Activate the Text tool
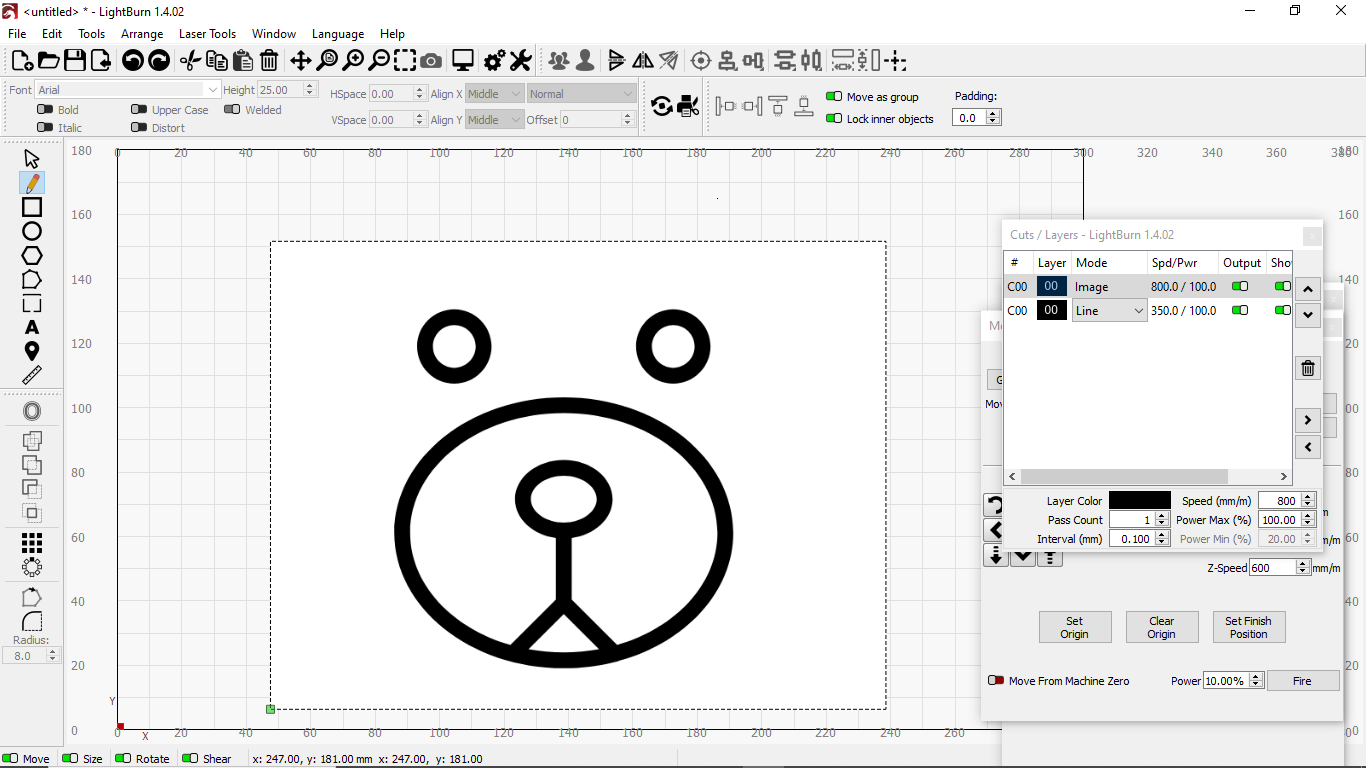The image size is (1366, 768). (x=32, y=327)
